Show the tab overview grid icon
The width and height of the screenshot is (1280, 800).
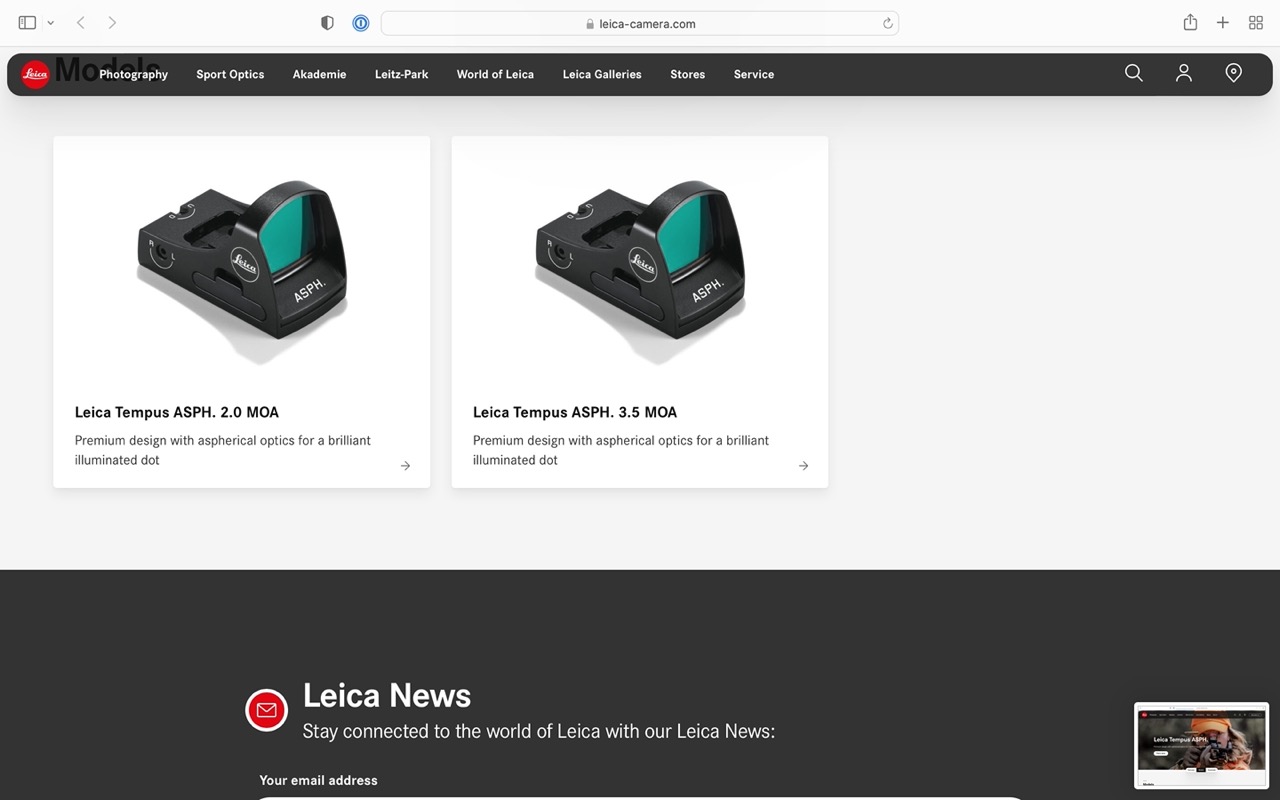1256,23
